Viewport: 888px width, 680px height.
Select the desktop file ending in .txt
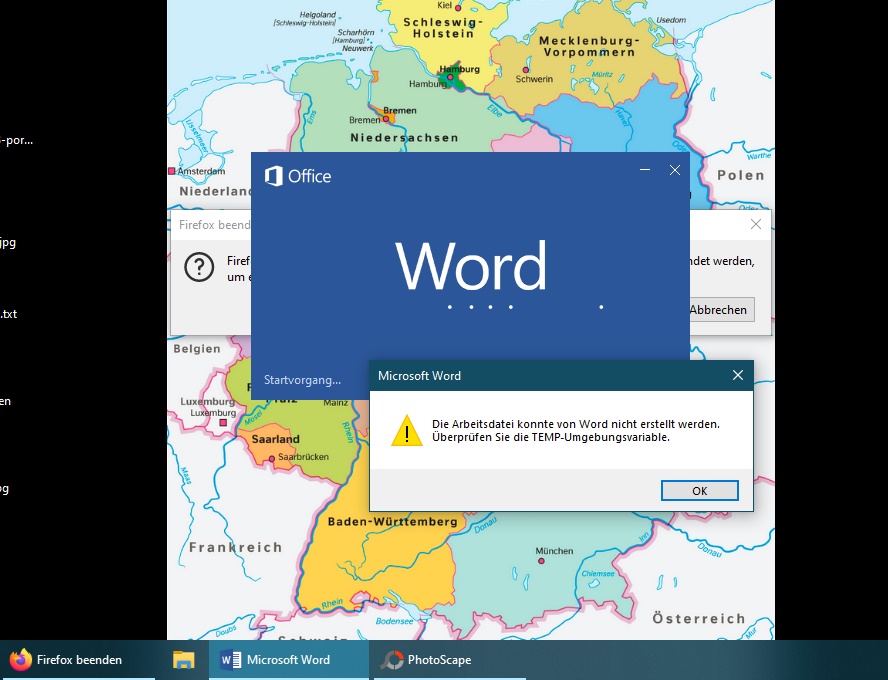click(8, 314)
